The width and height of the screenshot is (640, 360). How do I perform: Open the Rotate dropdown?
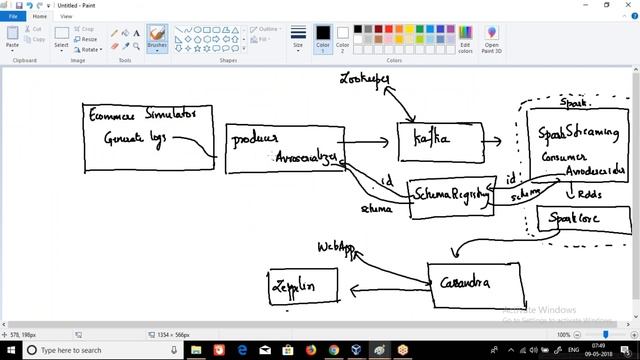(88, 49)
